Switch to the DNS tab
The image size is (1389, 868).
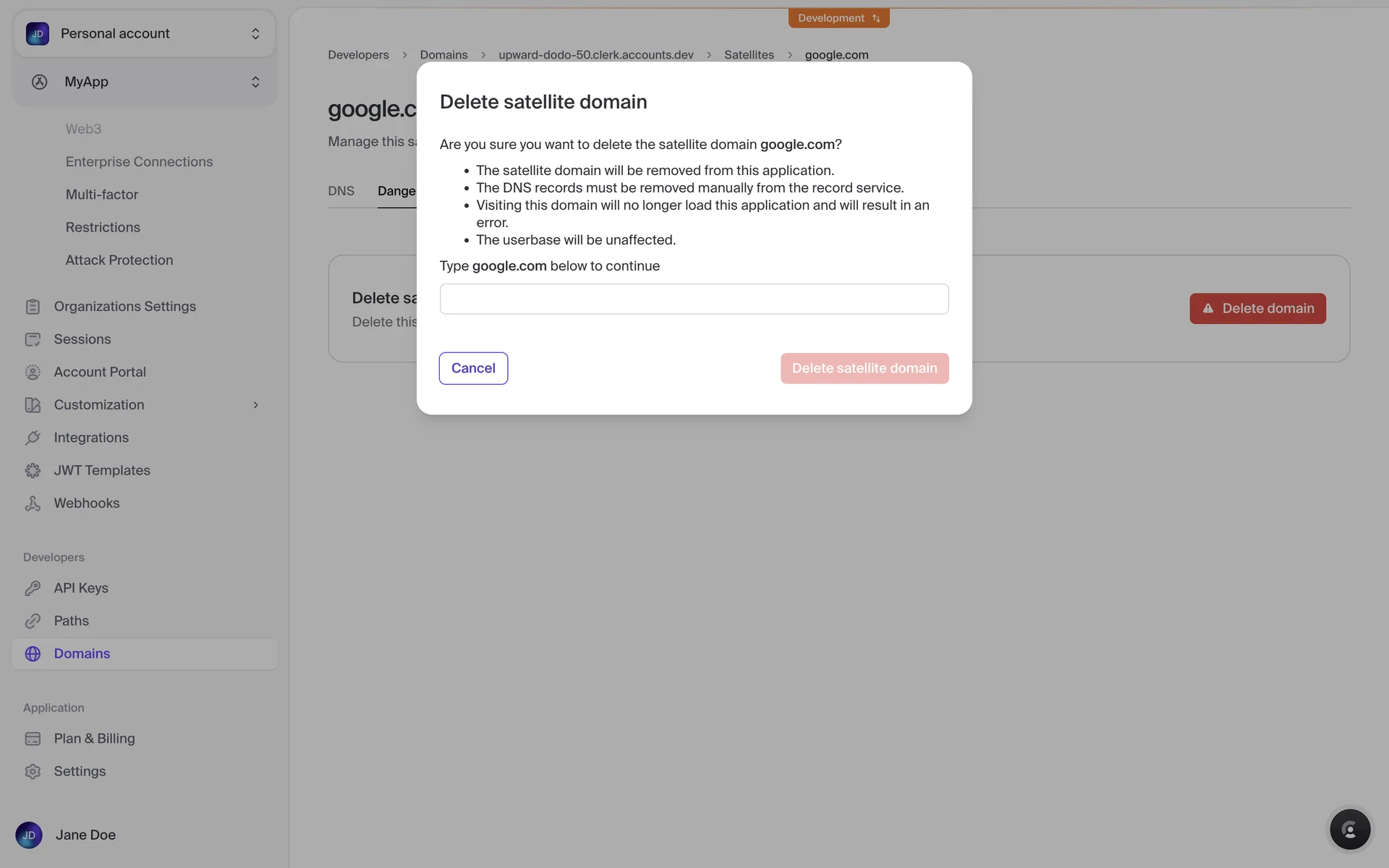coord(341,191)
